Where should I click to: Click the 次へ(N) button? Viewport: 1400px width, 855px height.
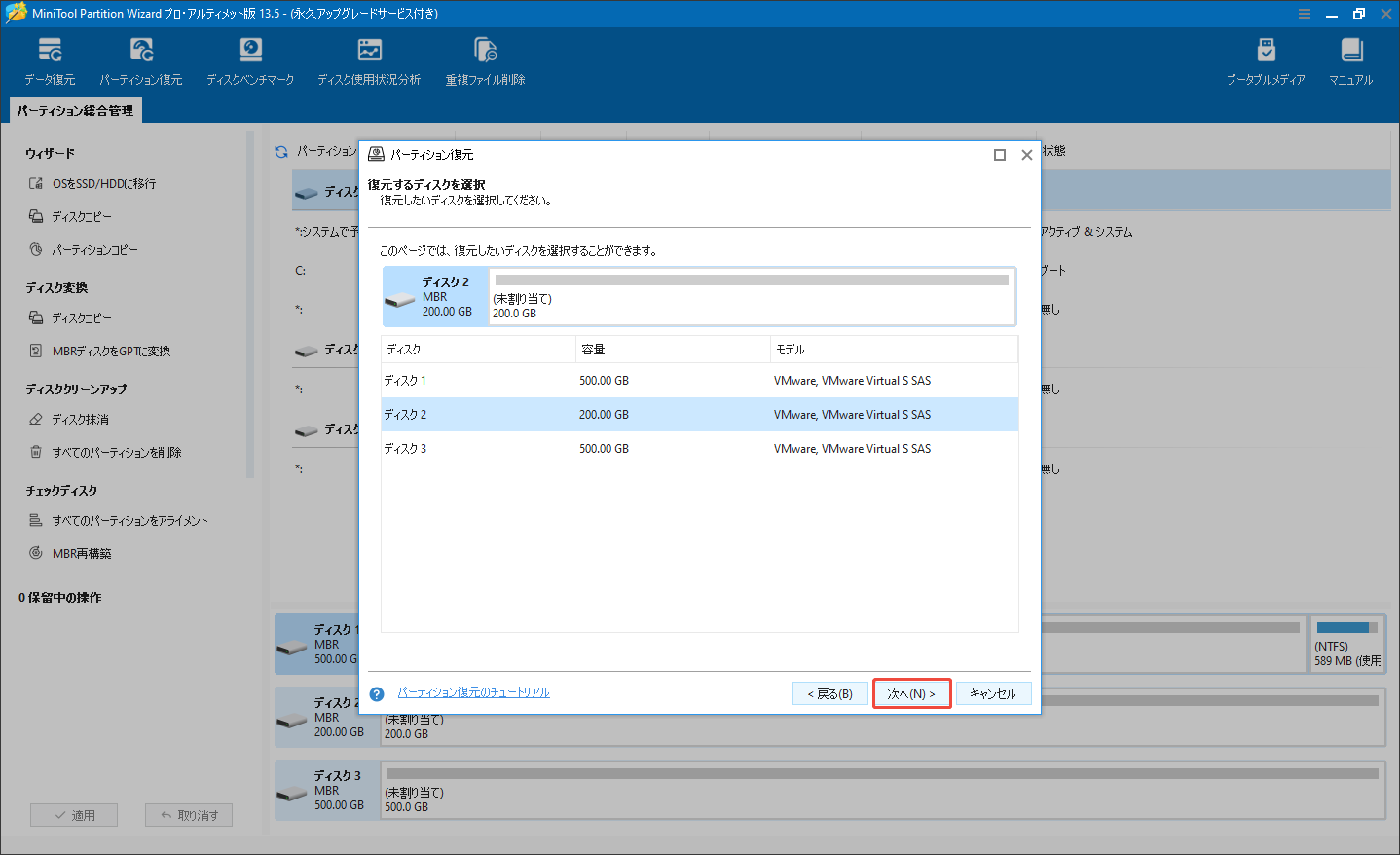tap(911, 692)
